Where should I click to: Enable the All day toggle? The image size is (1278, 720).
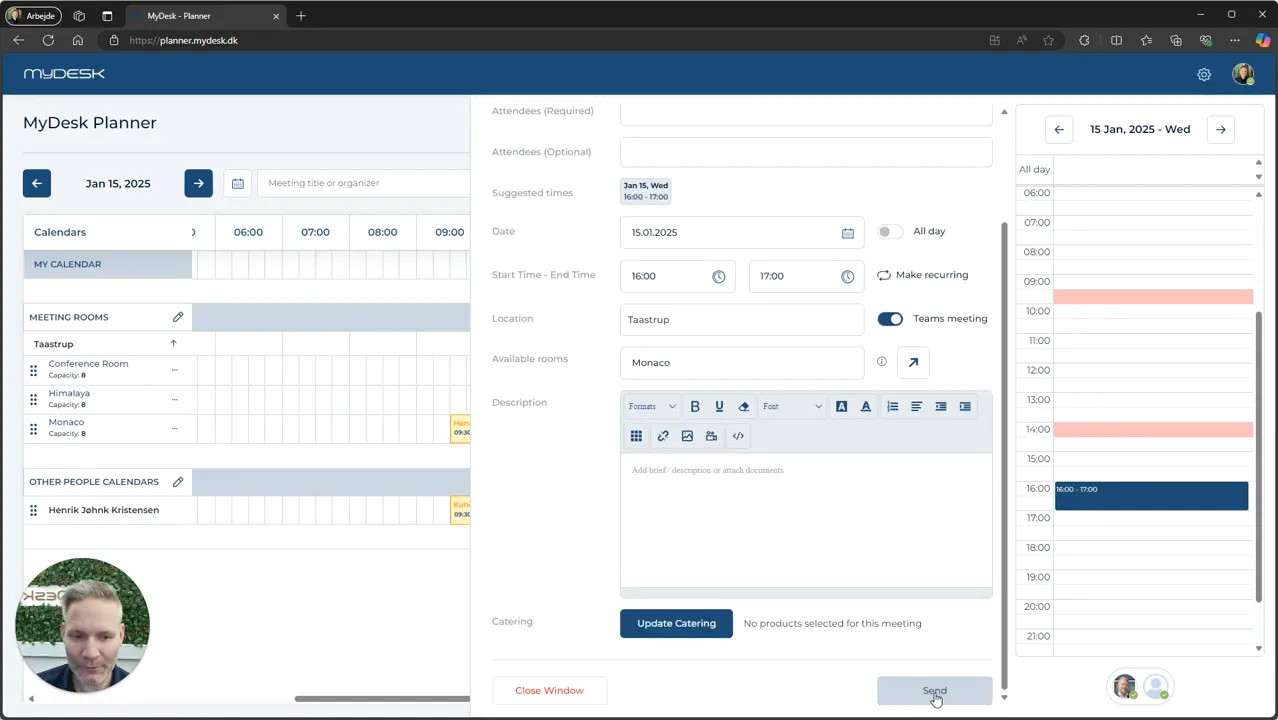tap(889, 232)
